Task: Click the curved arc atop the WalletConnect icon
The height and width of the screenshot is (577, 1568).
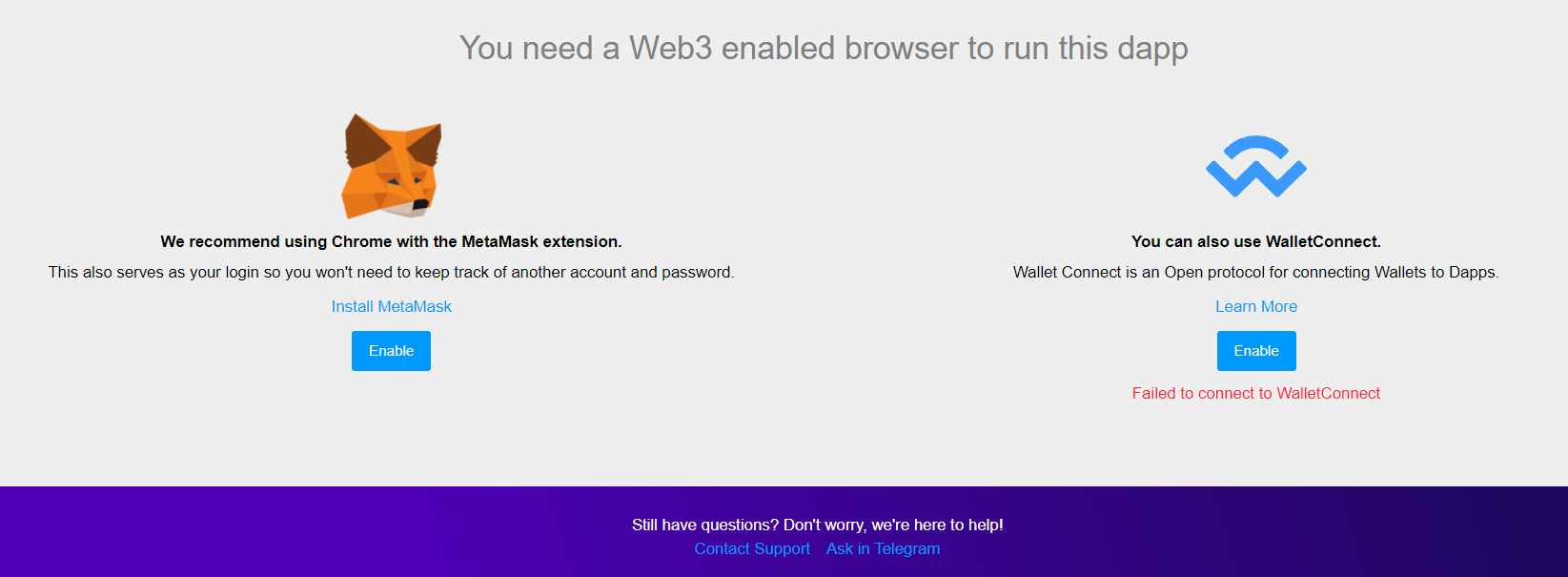Action: click(x=1256, y=147)
